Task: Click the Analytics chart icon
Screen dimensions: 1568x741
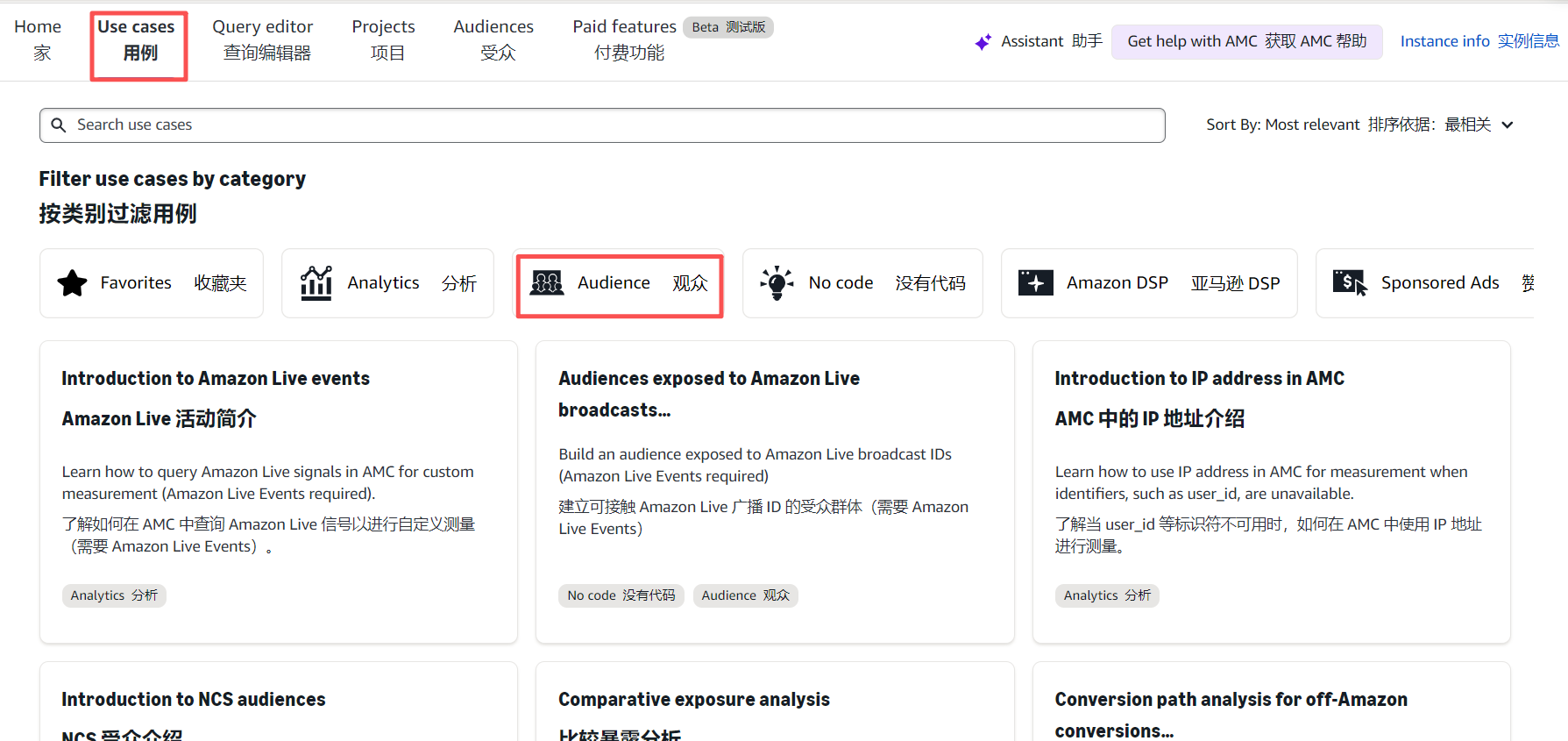Action: click(316, 283)
